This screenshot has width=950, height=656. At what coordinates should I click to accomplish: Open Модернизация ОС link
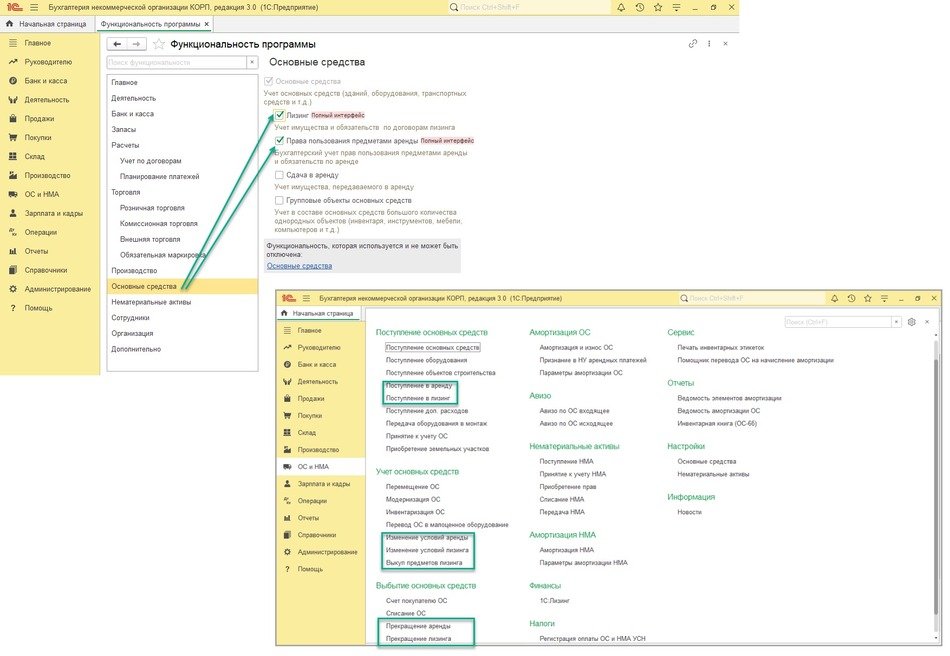[413, 500]
